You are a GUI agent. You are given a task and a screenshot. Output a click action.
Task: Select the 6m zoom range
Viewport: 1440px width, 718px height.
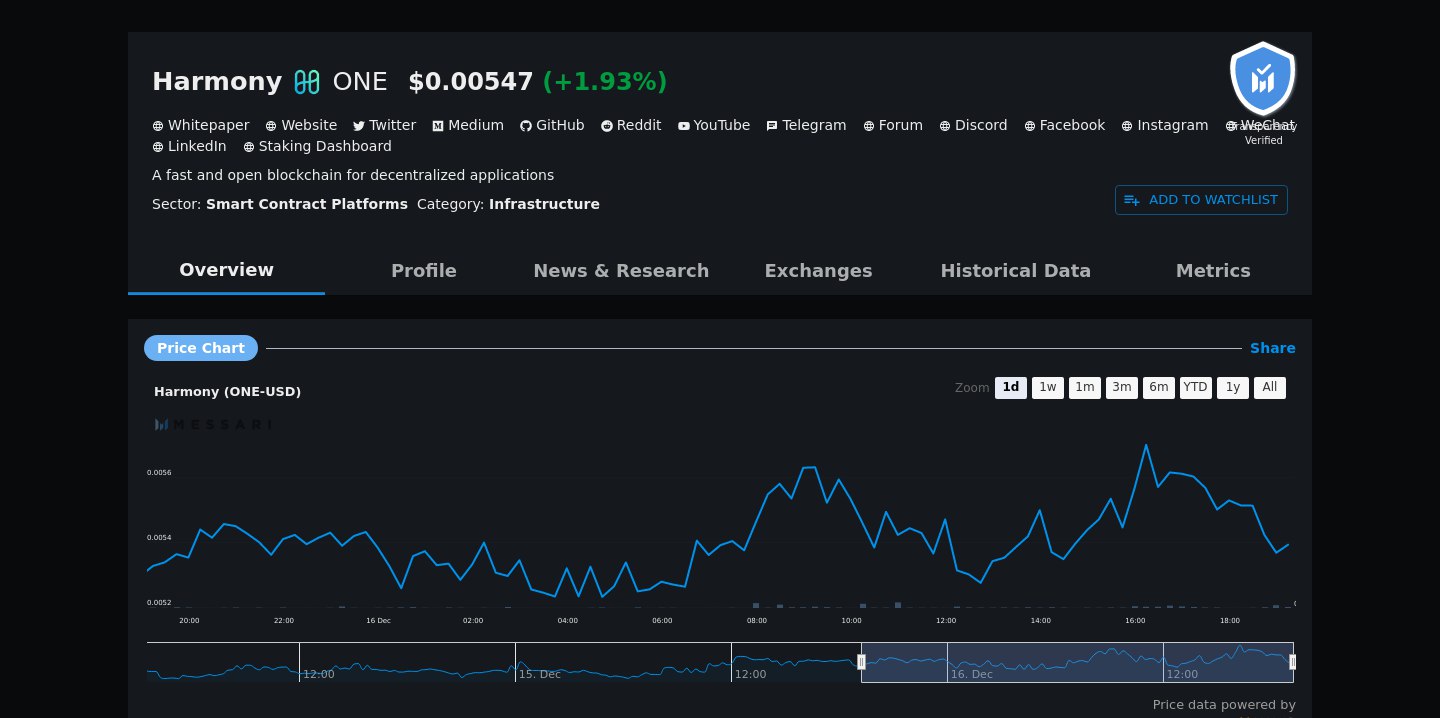(1159, 388)
